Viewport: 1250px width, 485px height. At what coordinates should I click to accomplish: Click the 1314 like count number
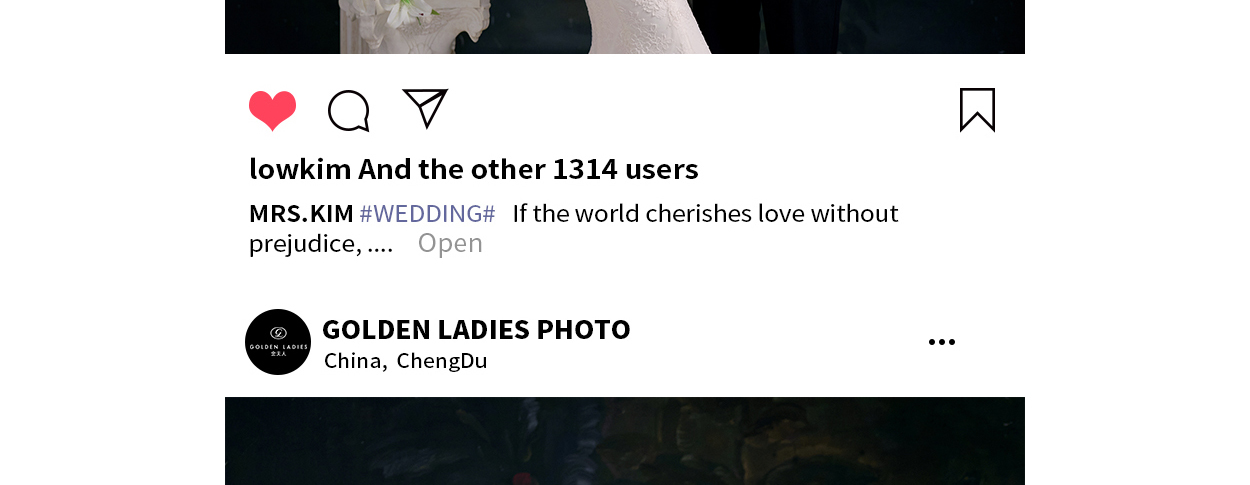[x=585, y=169]
